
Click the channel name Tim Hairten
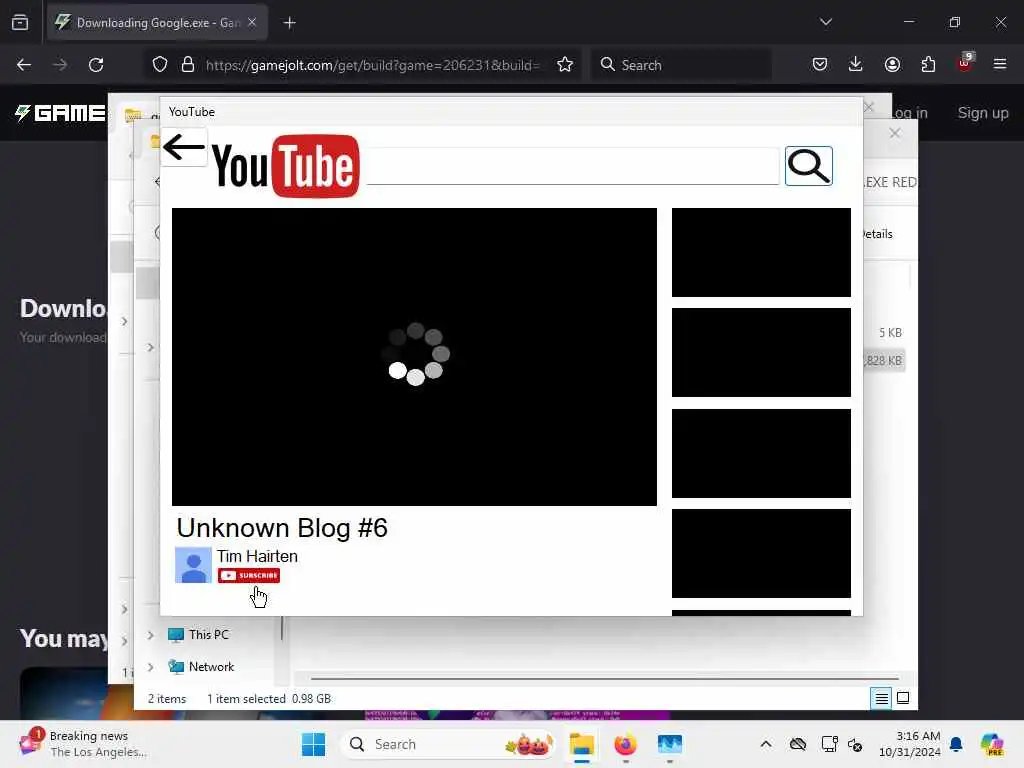[257, 556]
